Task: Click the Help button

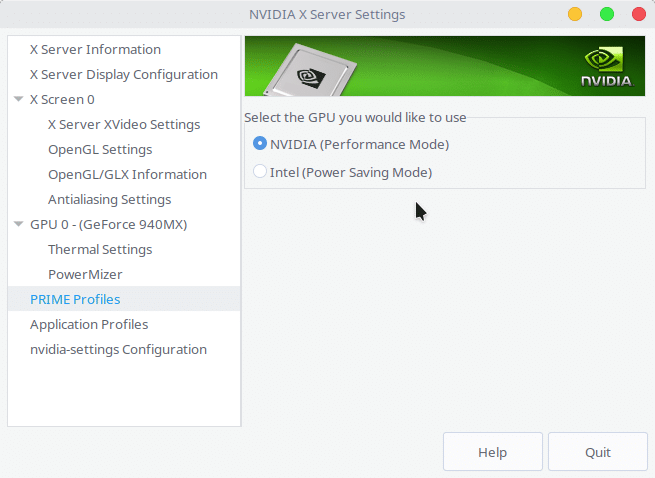Action: click(493, 452)
